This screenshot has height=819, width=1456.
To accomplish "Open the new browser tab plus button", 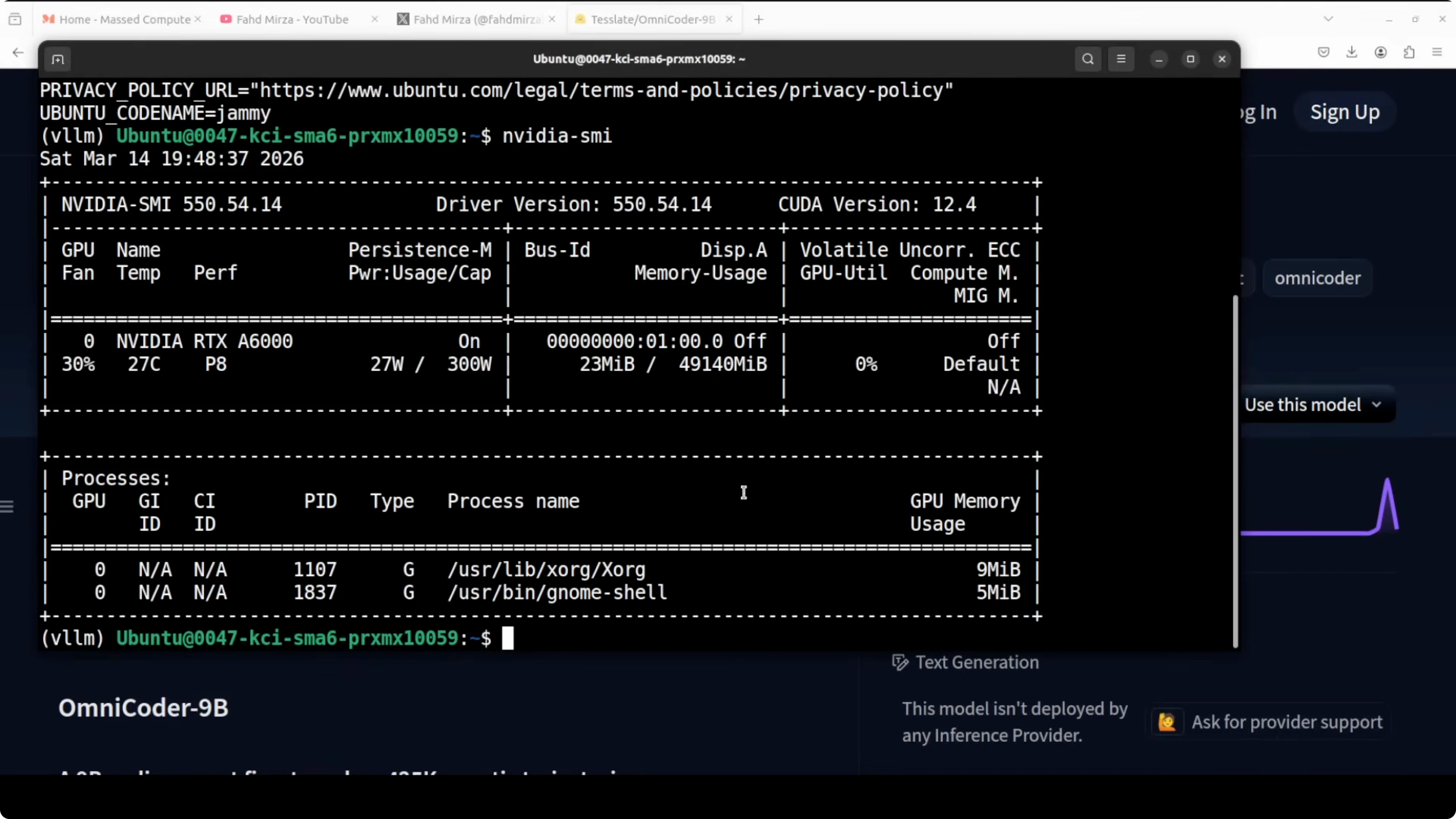I will click(x=758, y=20).
